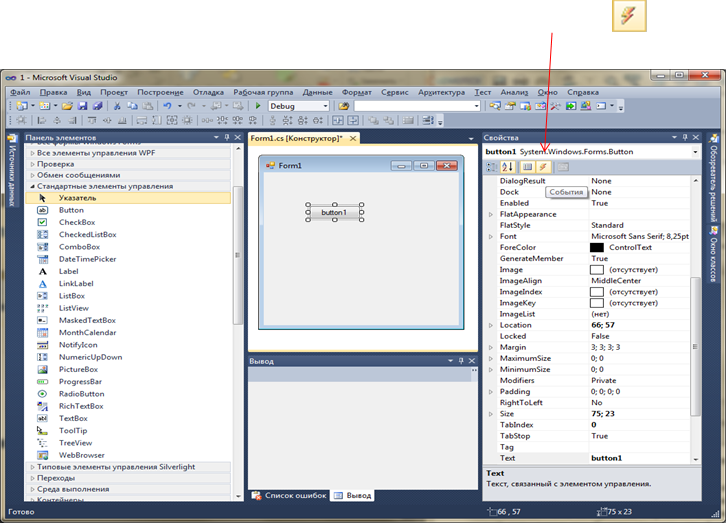
Task: Collapse the Стандартные элементы управления group
Action: click(x=32, y=186)
